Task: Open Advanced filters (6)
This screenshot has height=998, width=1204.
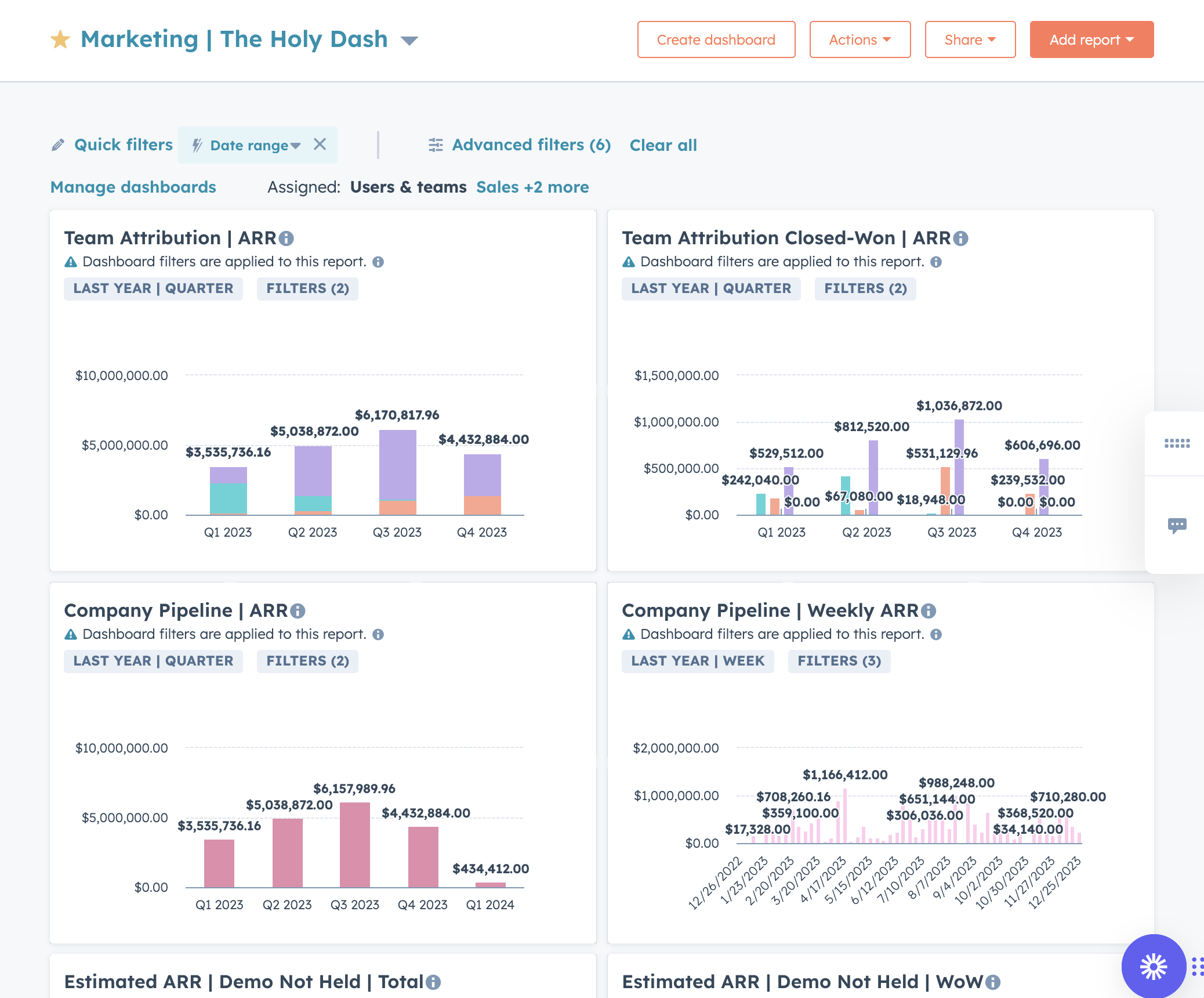Action: (x=531, y=145)
